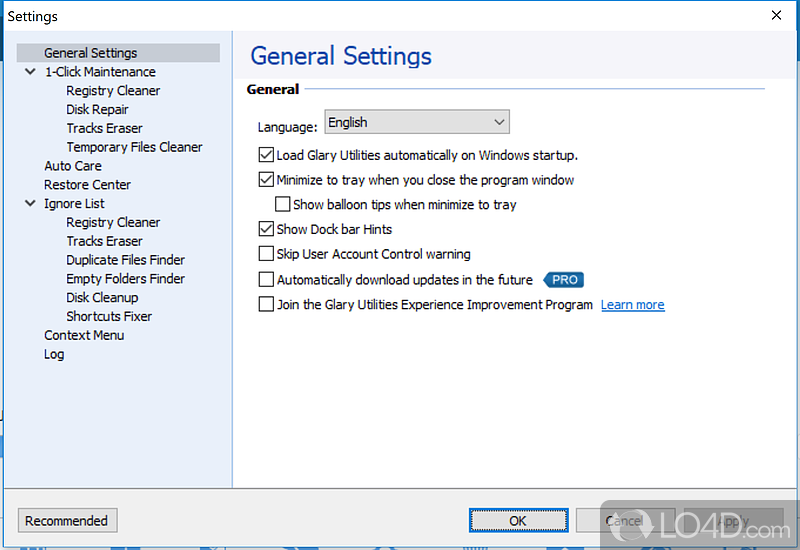
Task: Disable Show Dock bar Hints
Action: (x=266, y=229)
